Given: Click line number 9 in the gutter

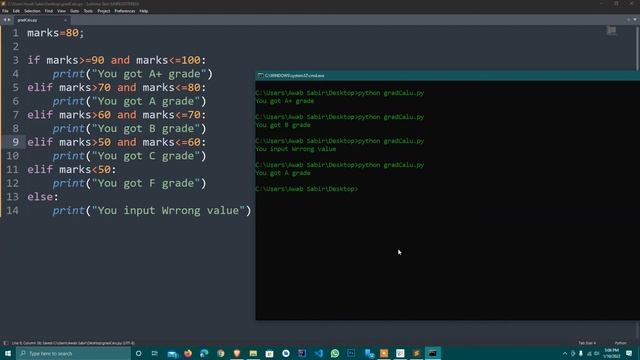Looking at the screenshot, I should (15, 142).
